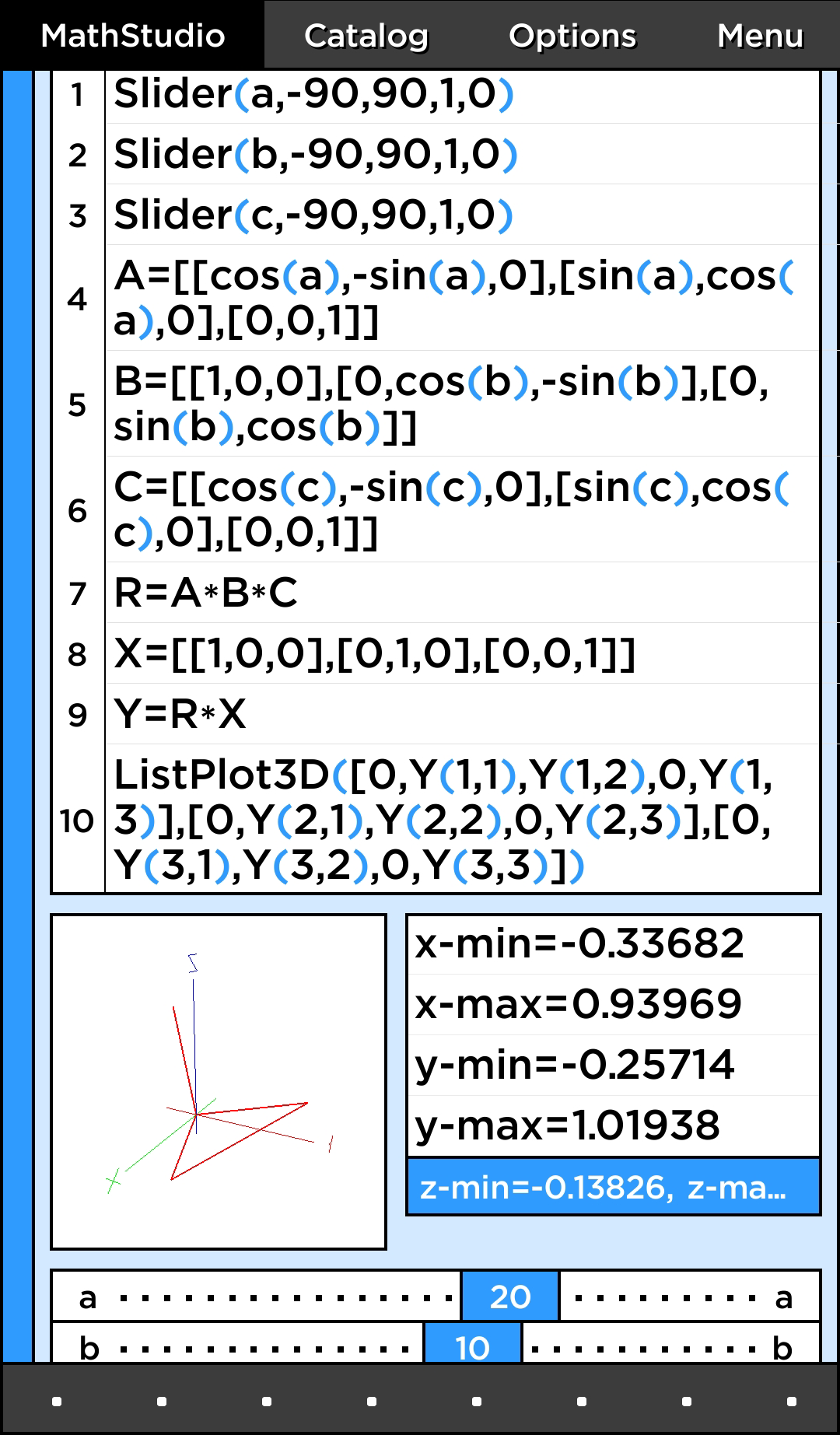
Task: Select line 2 Slider(b,-90,90,1,0)
Action: click(462, 154)
